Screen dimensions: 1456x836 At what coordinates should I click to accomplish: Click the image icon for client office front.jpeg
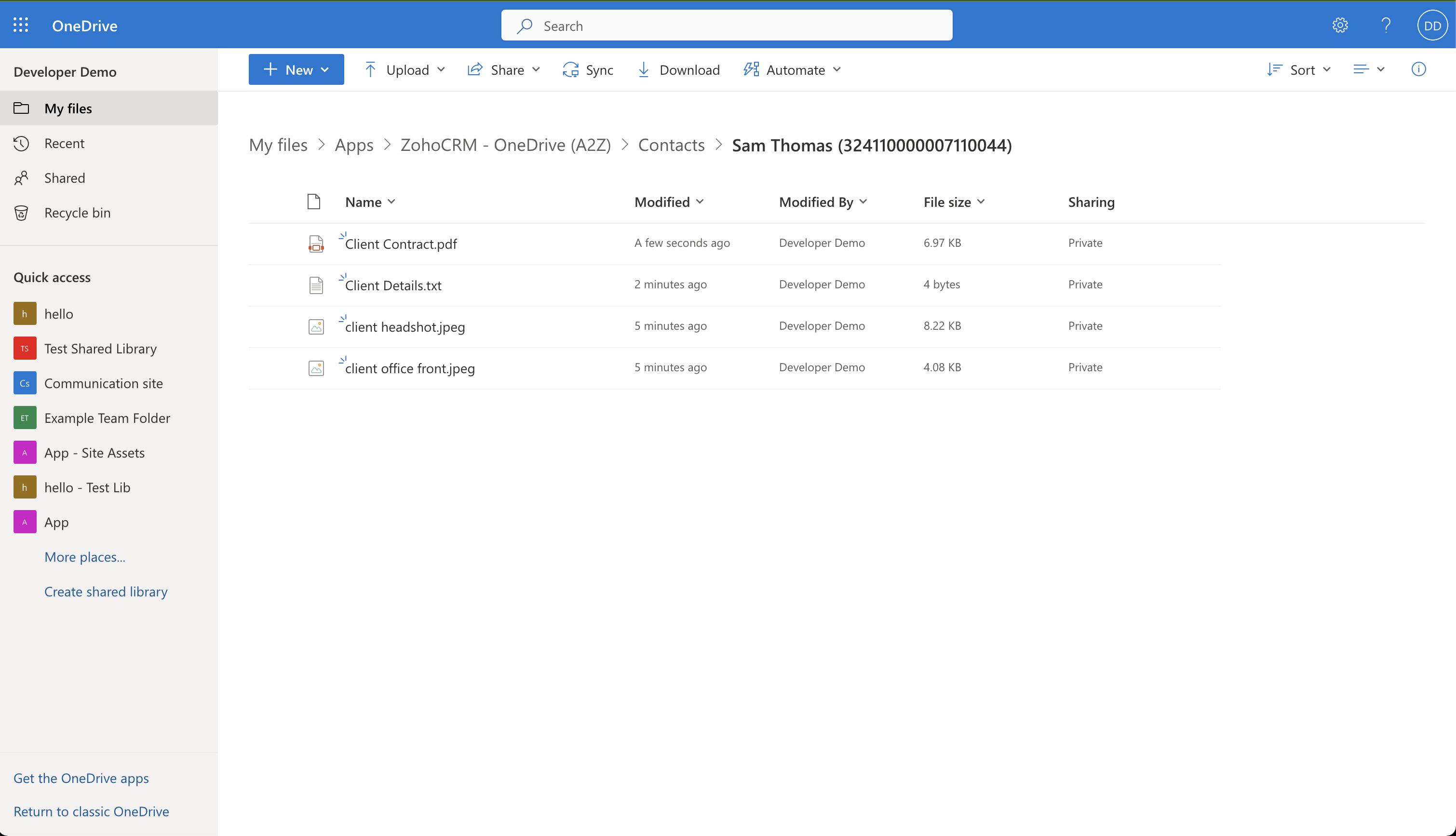pos(316,368)
